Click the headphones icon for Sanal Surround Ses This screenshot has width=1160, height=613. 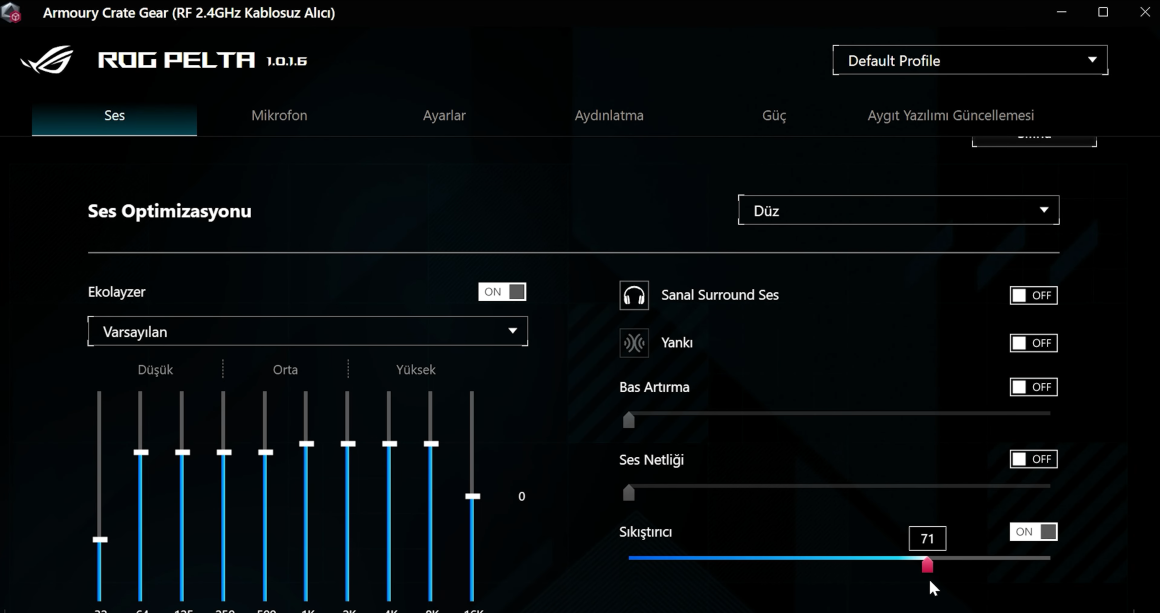(634, 295)
